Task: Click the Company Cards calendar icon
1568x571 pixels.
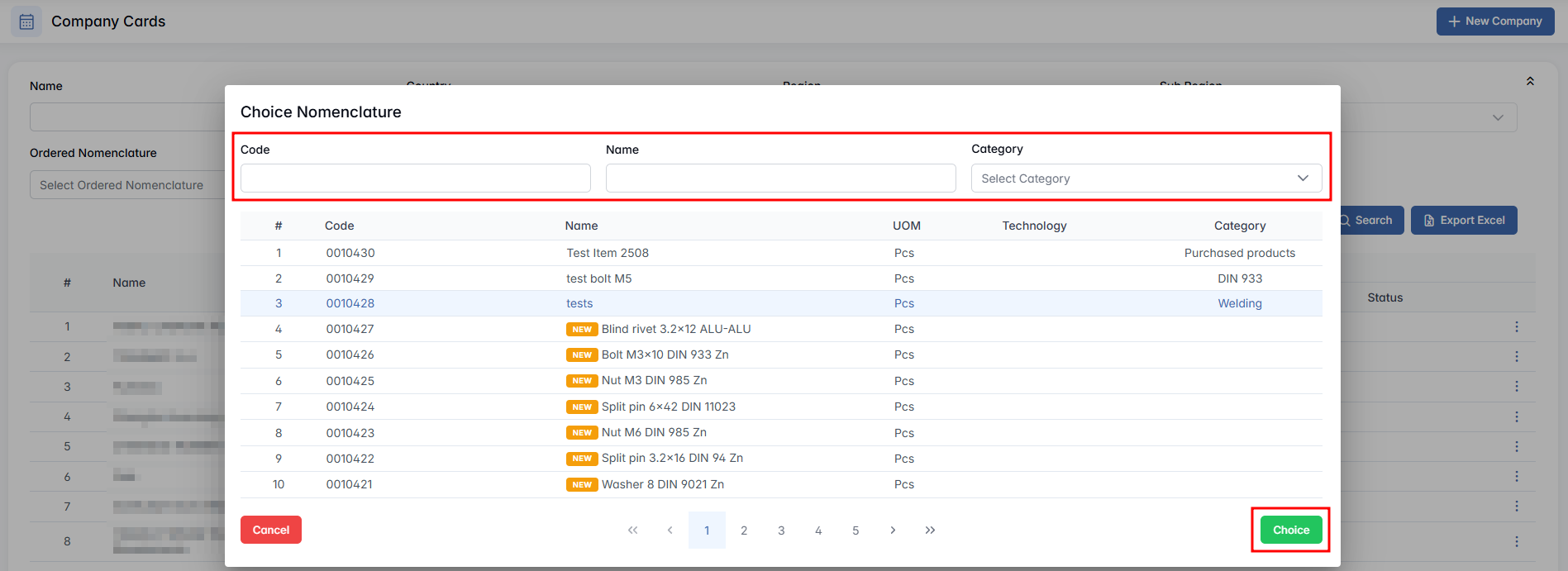Action: coord(26,21)
